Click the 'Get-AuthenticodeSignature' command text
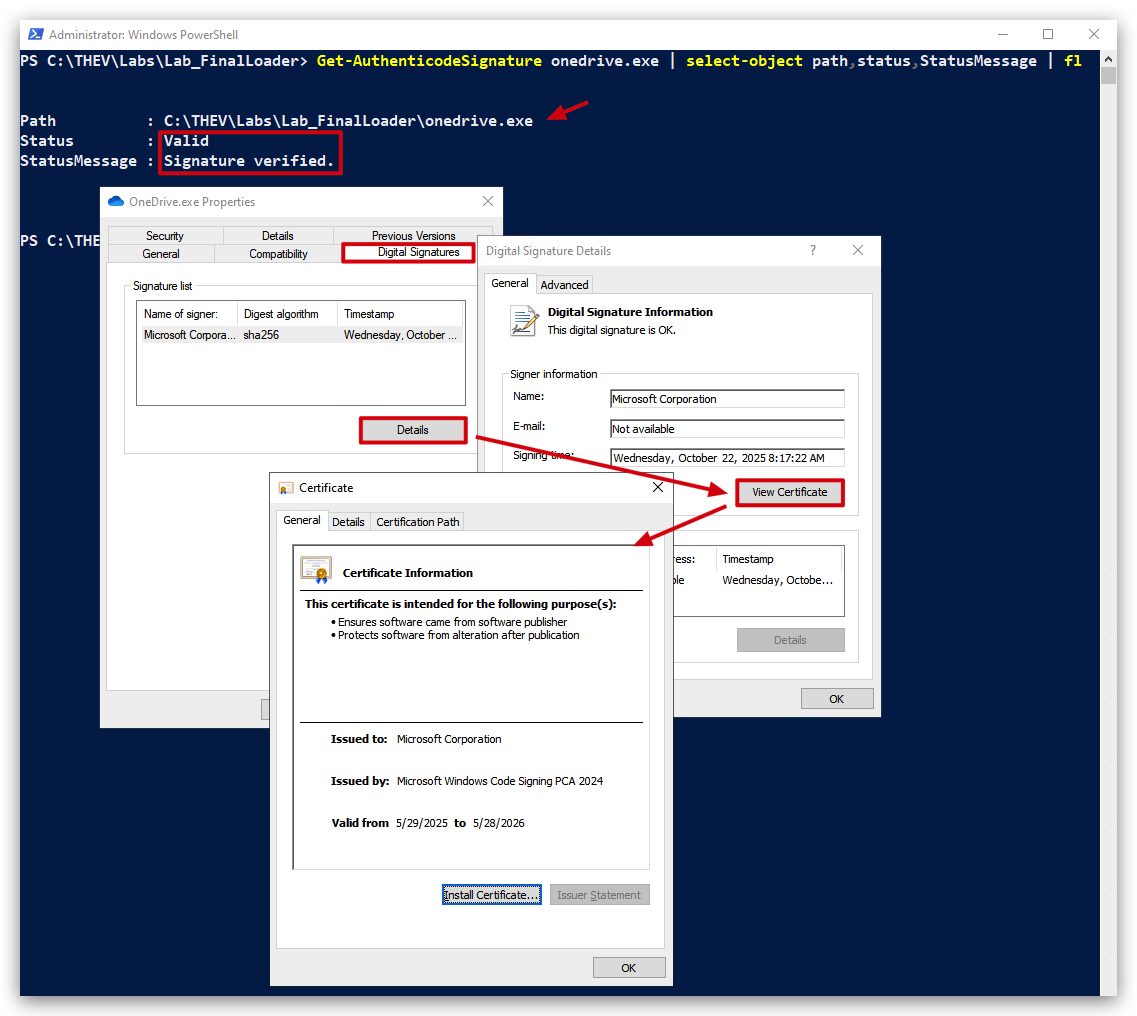Screen dimensions: 1137x1016 click(429, 61)
